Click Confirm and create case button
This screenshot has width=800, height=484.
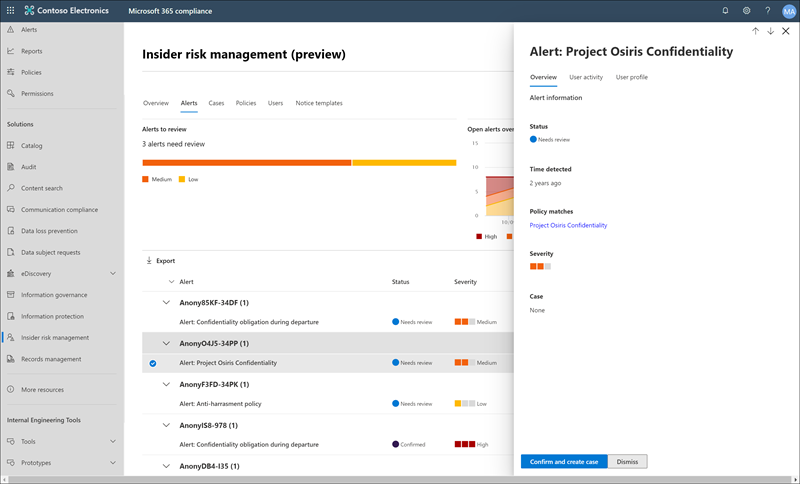(564, 461)
